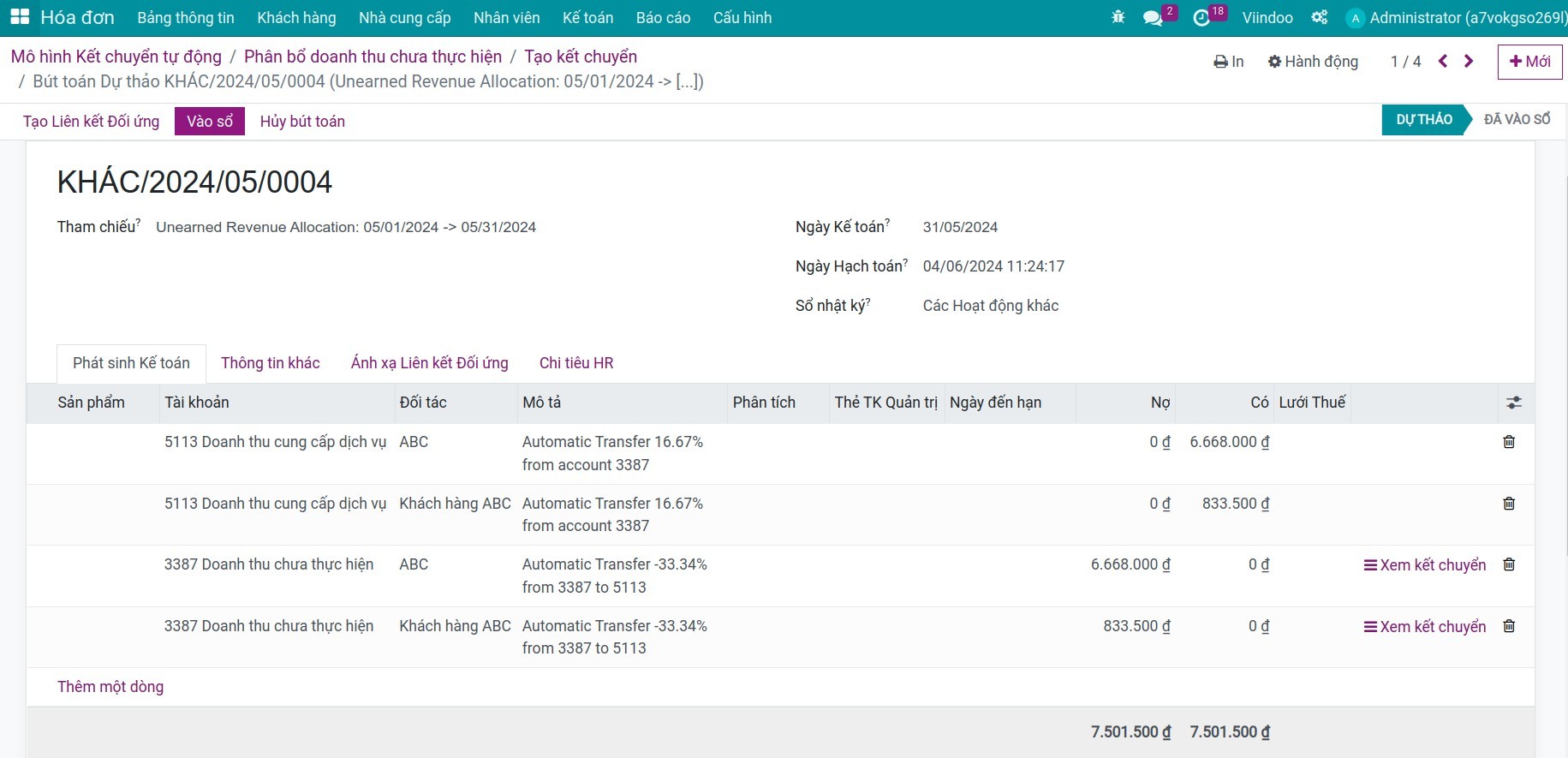Image resolution: width=1568 pixels, height=758 pixels.
Task: Delete the 3387 ABC debit line
Action: 1509,564
